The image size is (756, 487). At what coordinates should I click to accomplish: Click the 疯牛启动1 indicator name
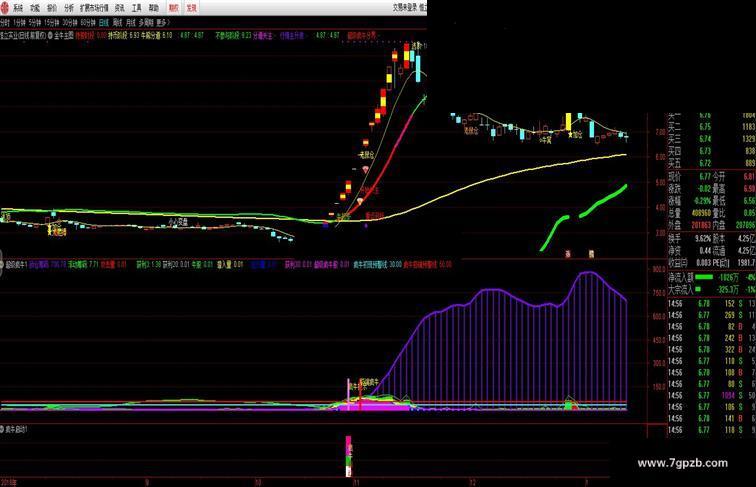tap(16, 429)
